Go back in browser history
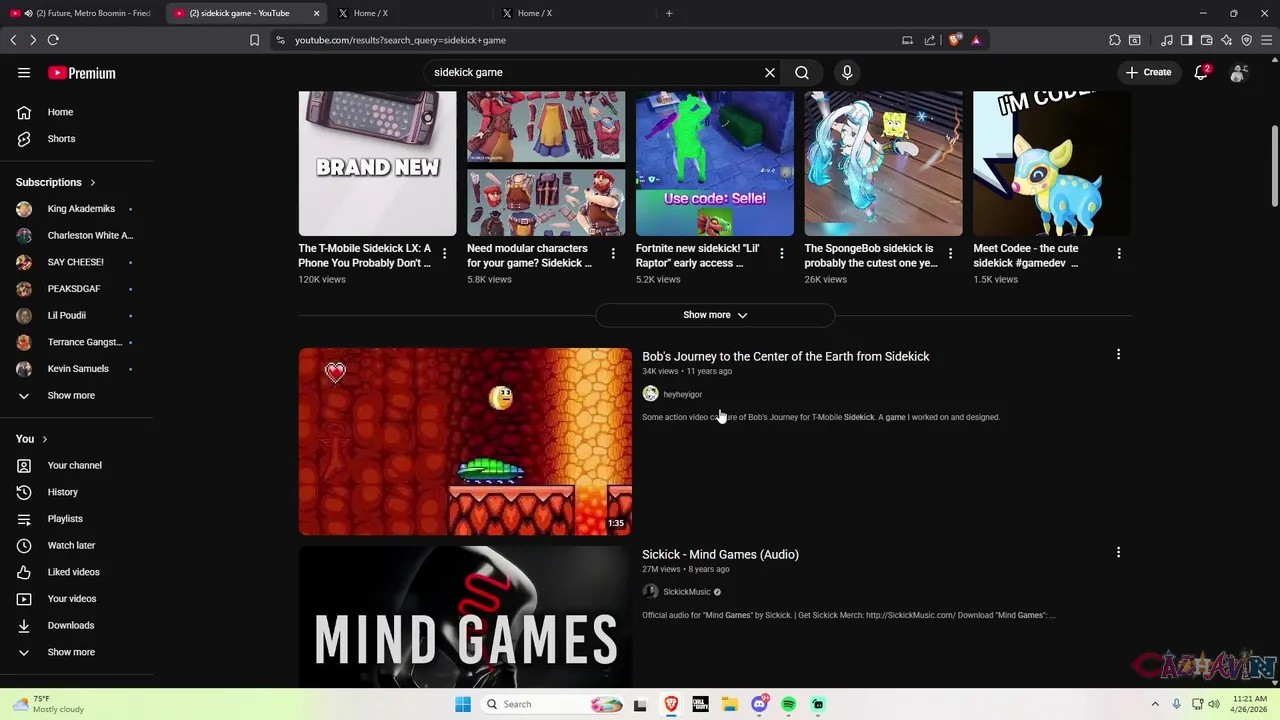This screenshot has width=1280, height=720. [13, 40]
